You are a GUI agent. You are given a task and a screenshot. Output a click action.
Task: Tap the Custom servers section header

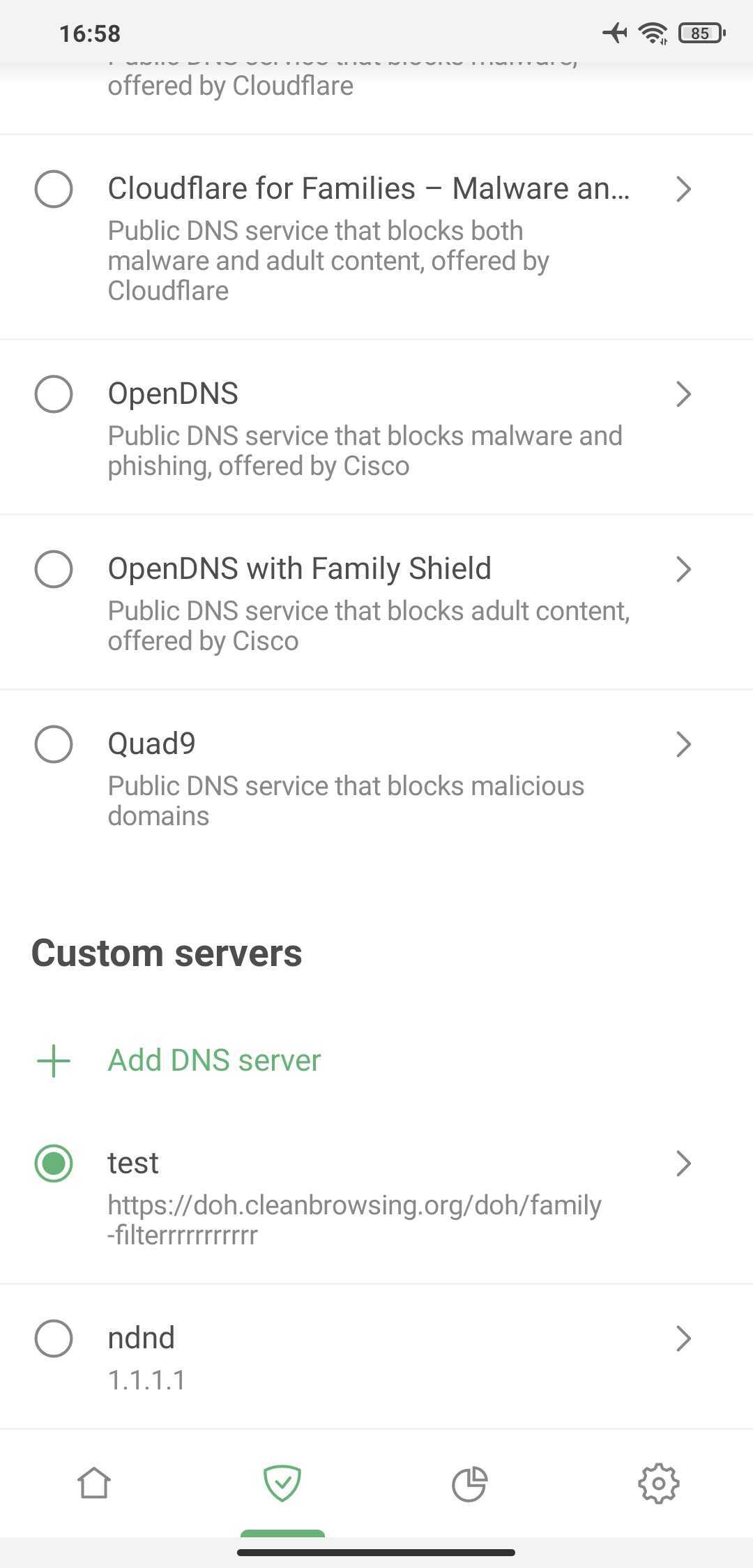[167, 953]
